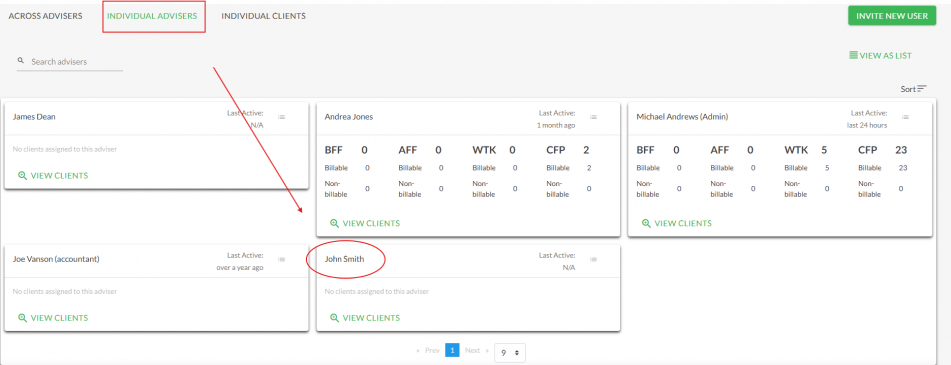951x365 pixels.
Task: Click Andrea Jones' CFP count
Action: pyautogui.click(x=586, y=150)
